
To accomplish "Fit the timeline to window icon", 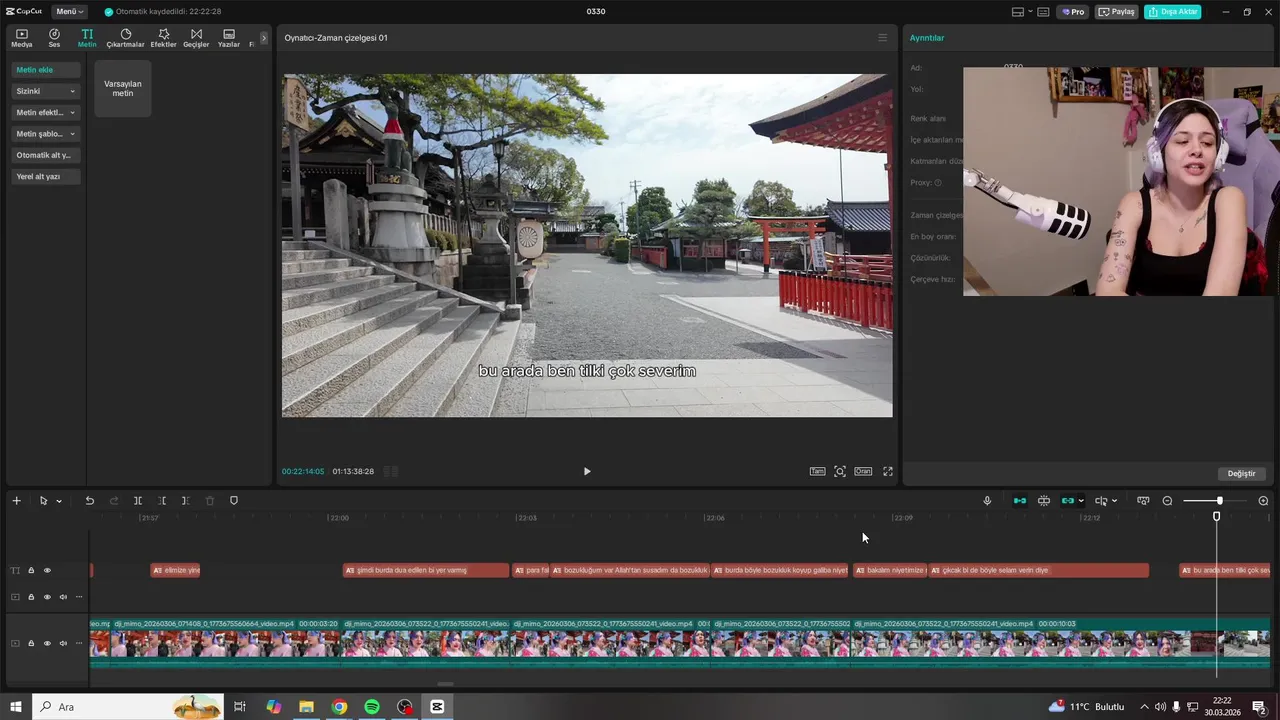I will (x=1143, y=501).
